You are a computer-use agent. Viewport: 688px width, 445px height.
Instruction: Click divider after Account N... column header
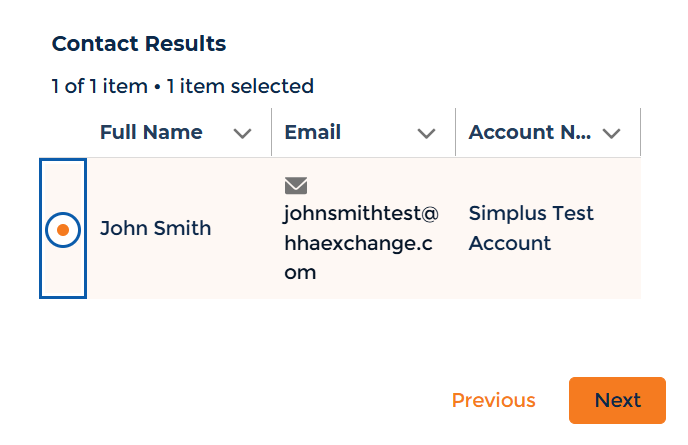point(640,132)
